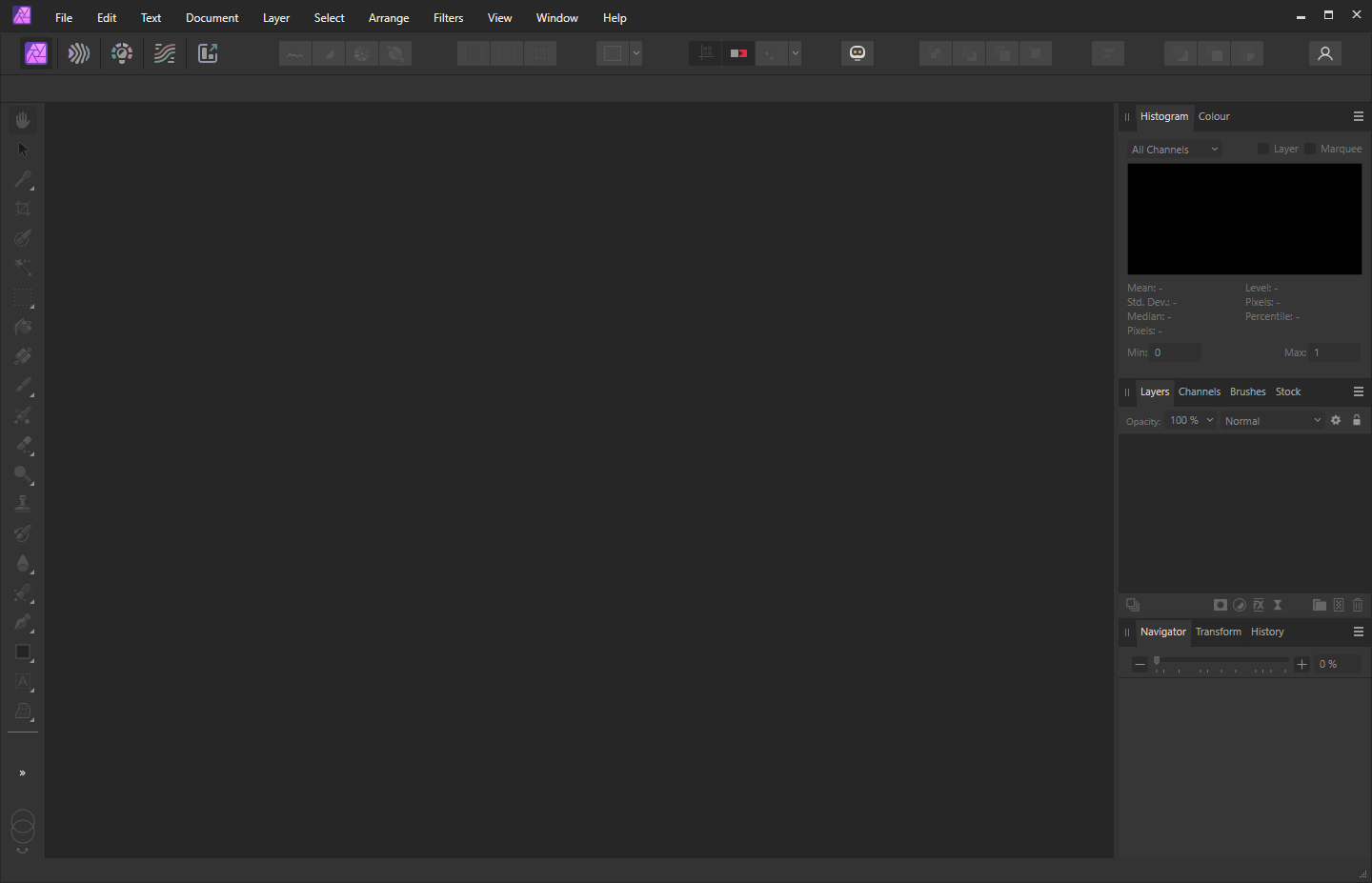Select the Hand view tool
1372x883 pixels.
tap(23, 119)
